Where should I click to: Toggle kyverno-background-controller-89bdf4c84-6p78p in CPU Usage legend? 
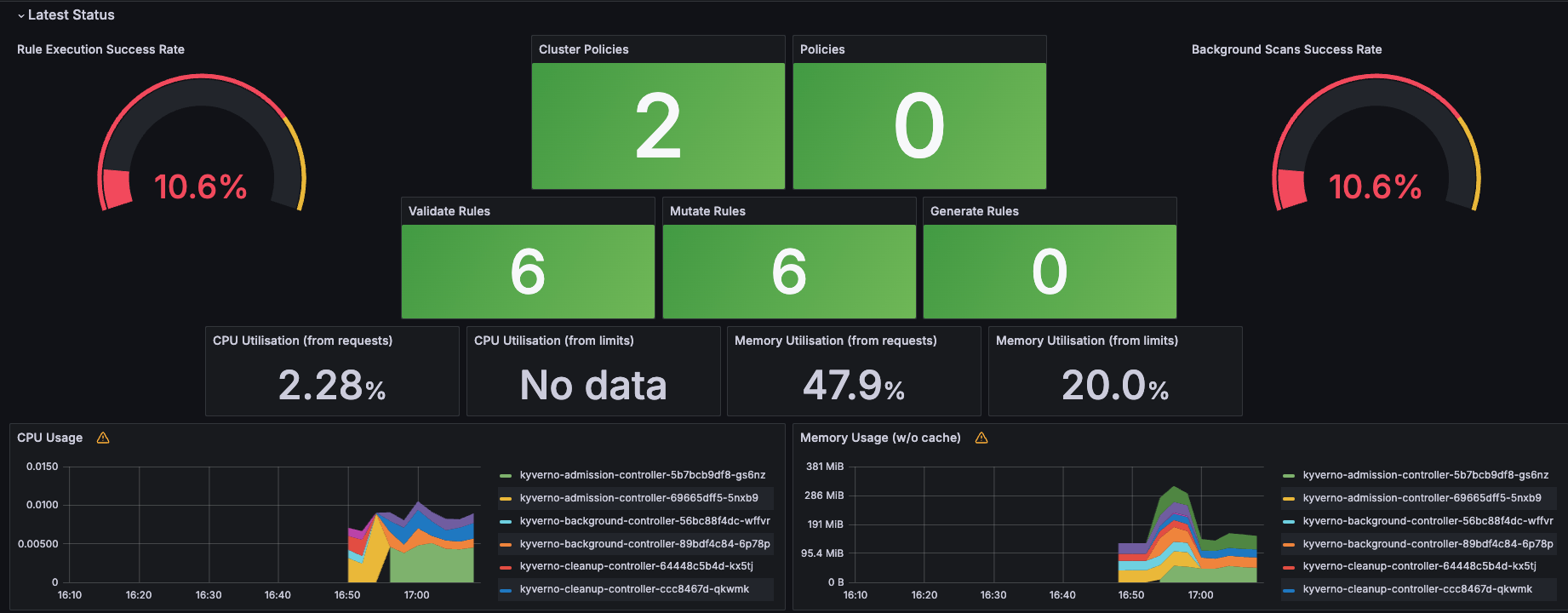click(645, 544)
